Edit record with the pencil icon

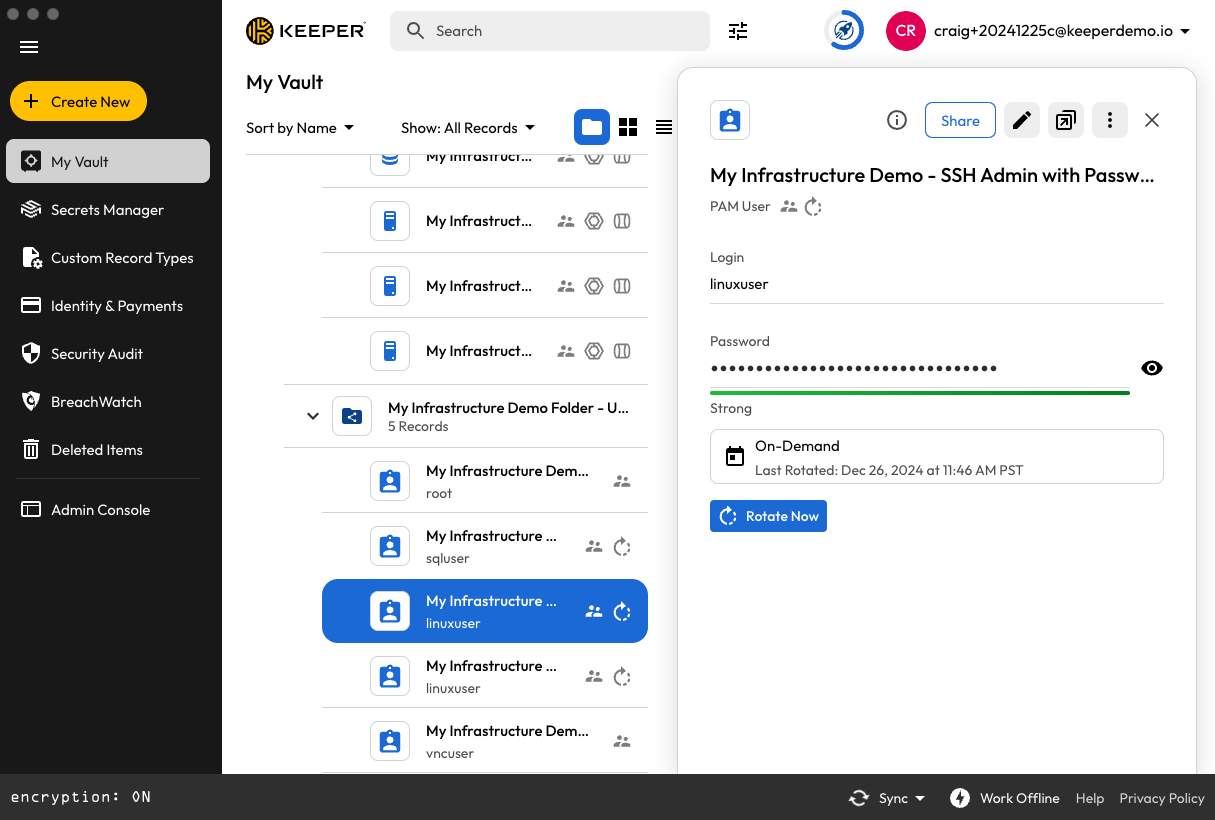(1021, 120)
